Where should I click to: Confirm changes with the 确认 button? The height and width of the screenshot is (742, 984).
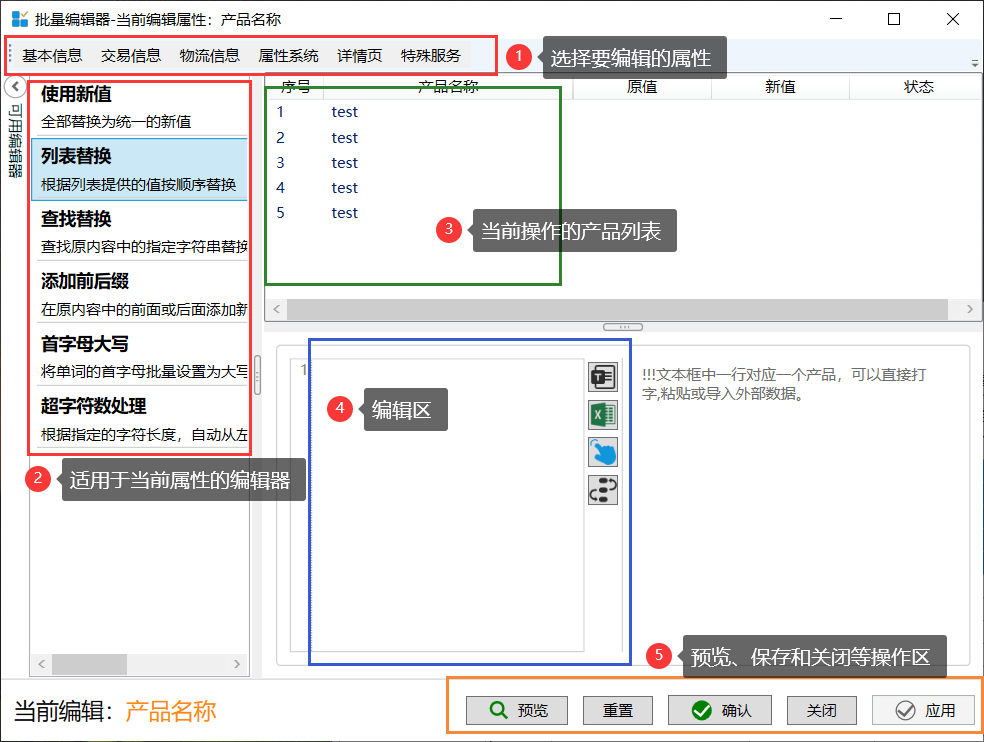point(720,710)
